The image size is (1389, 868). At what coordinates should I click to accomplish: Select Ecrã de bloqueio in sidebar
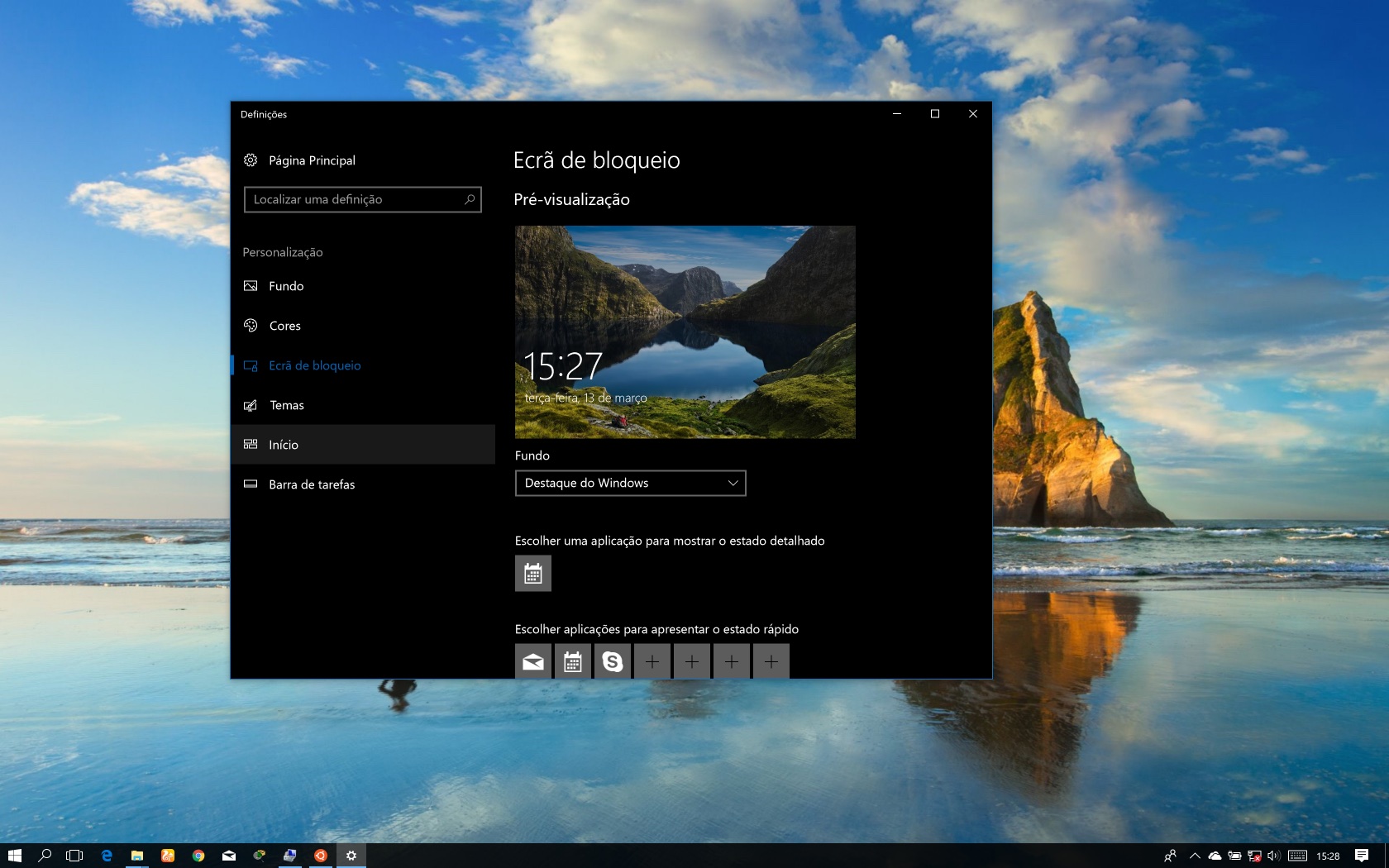coord(314,365)
